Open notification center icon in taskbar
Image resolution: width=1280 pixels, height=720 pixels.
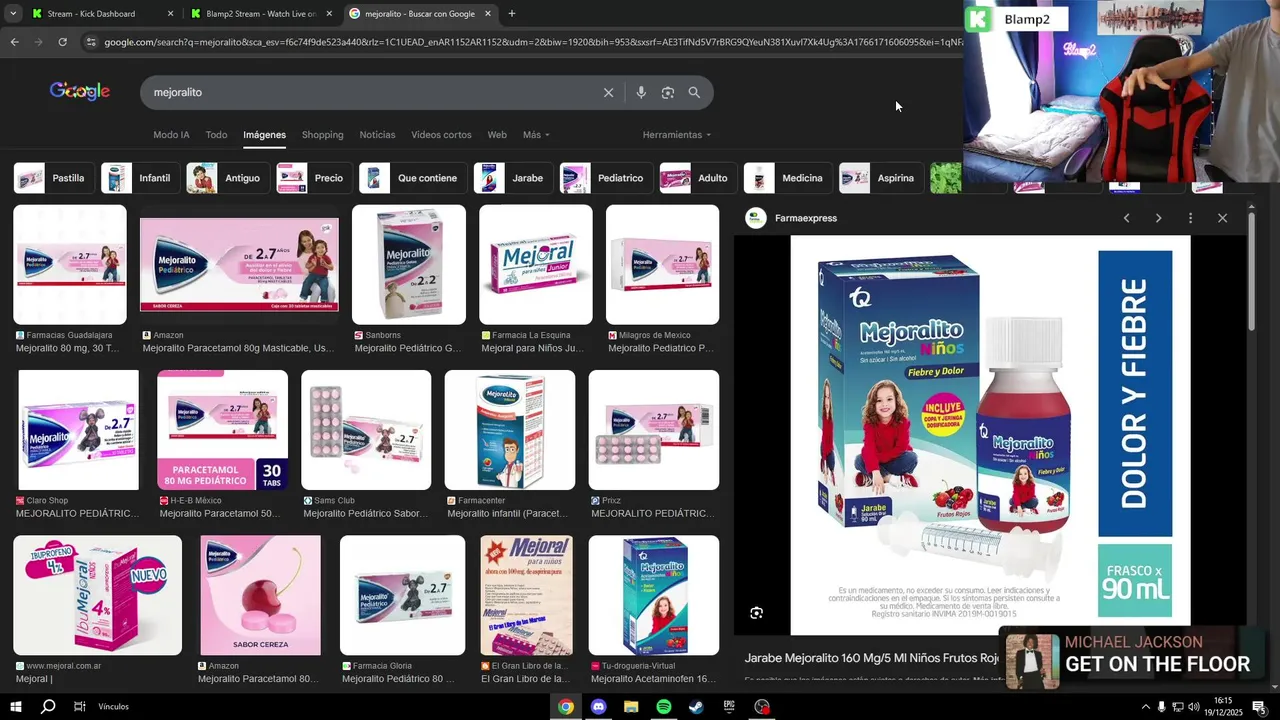tap(1259, 707)
